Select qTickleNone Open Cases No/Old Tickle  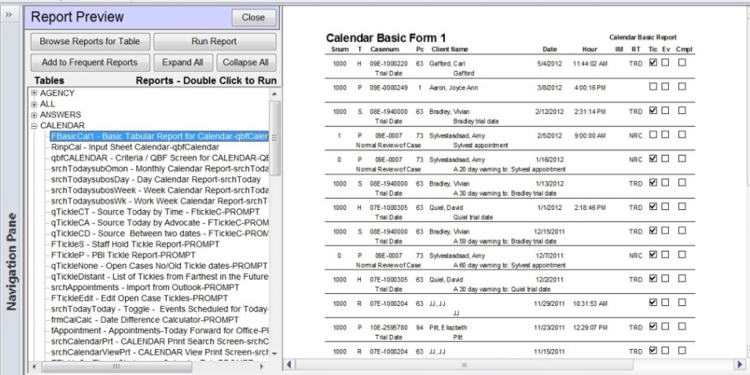point(159,266)
